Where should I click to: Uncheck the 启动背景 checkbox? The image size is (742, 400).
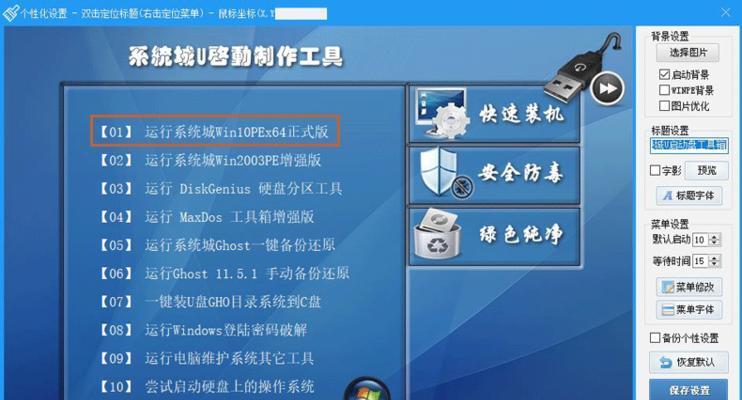click(x=664, y=74)
